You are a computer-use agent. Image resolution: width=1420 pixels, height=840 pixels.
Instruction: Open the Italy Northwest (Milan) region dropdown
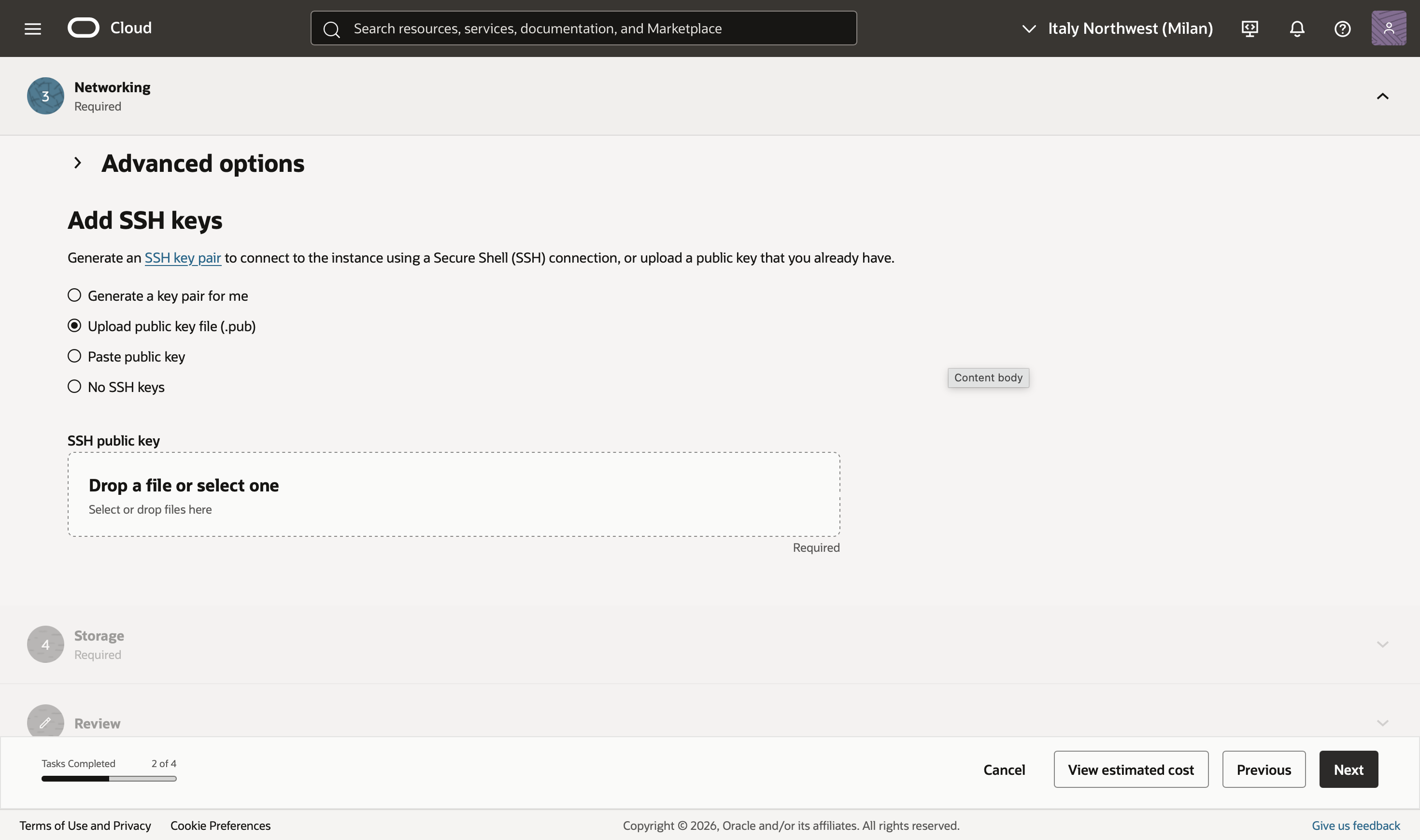pos(1118,28)
